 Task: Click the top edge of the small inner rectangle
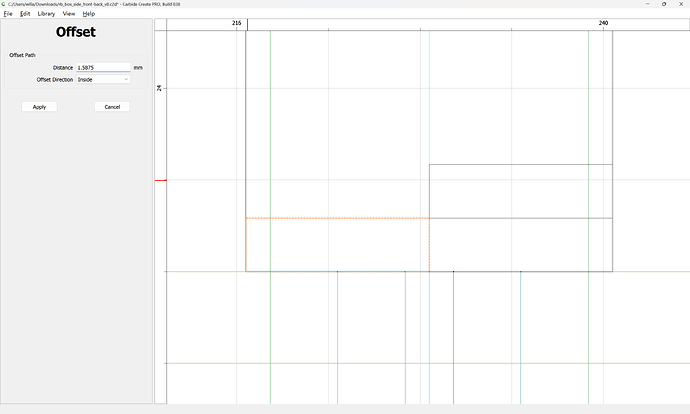[x=520, y=164]
